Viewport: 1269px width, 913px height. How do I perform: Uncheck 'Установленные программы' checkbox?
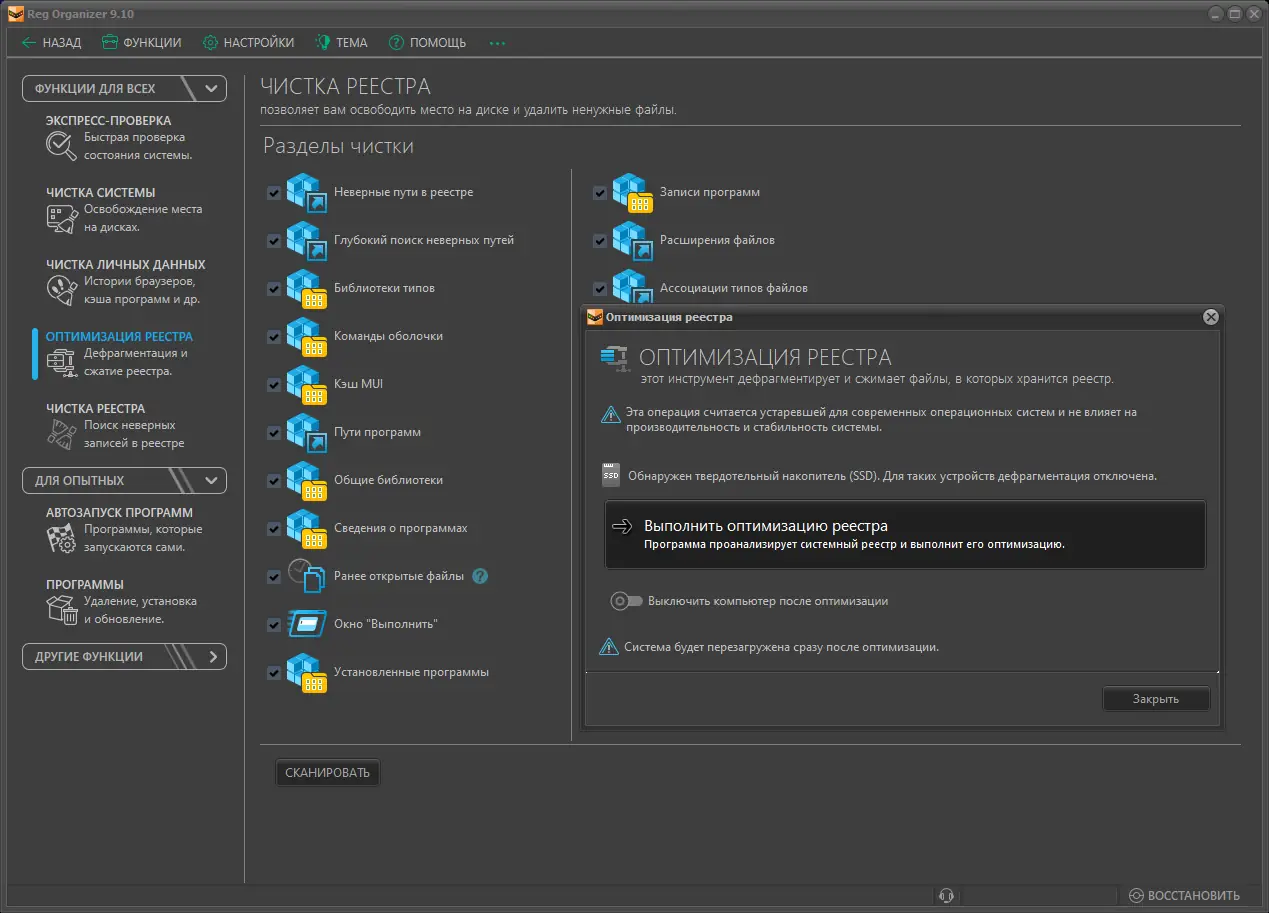tap(274, 673)
